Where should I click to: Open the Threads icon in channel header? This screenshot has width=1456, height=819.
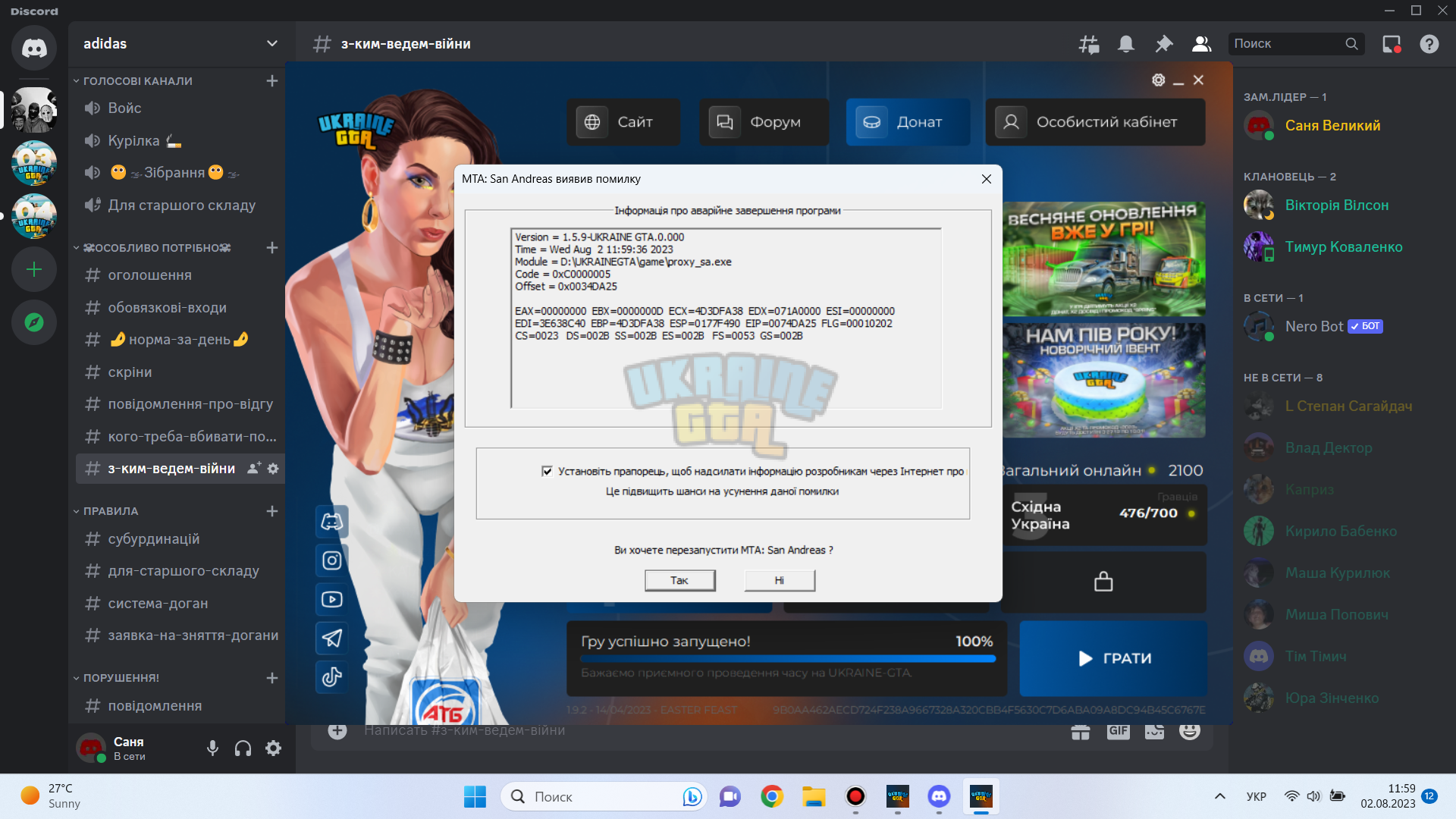click(1089, 44)
